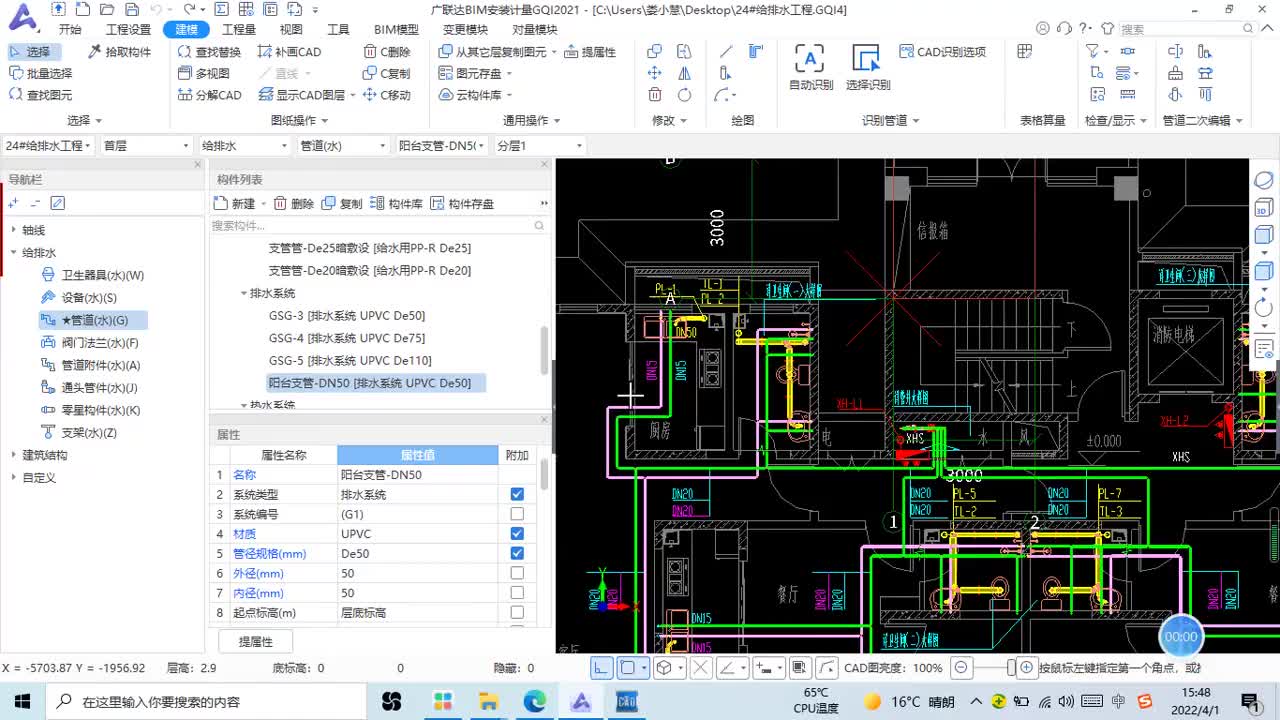
Task: Open the BIM模型 ribbon tab
Action: (396, 29)
